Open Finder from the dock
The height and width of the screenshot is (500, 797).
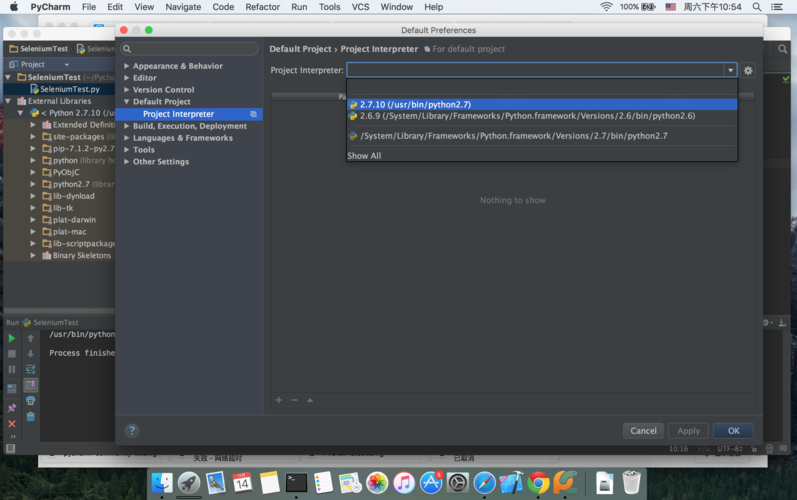(162, 483)
